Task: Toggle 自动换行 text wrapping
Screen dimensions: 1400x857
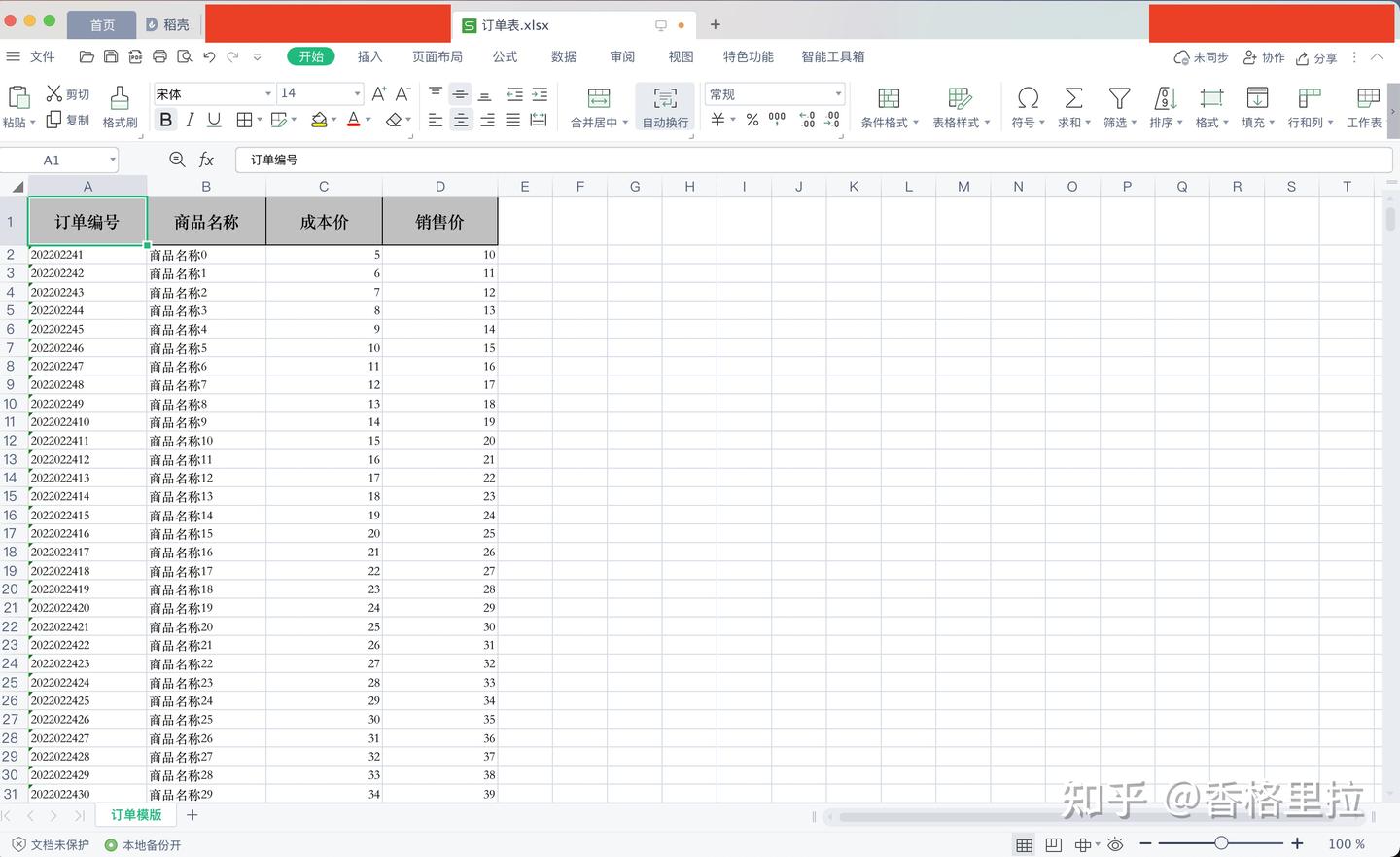Action: pos(664,105)
